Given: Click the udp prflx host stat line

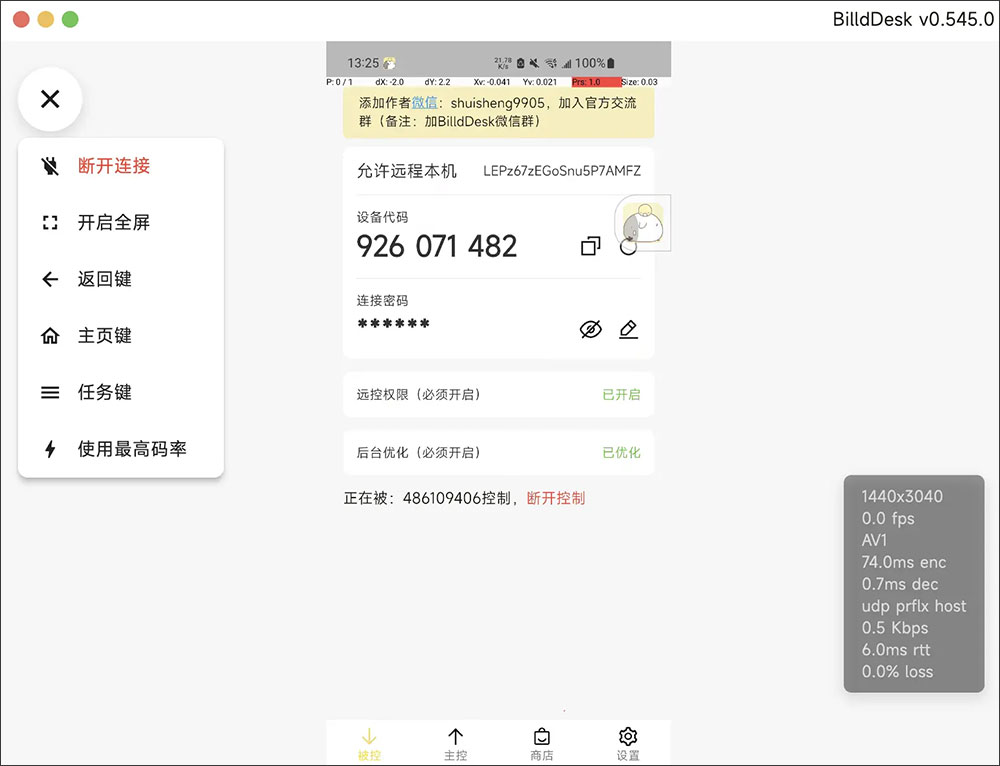Looking at the screenshot, I should pyautogui.click(x=914, y=606).
